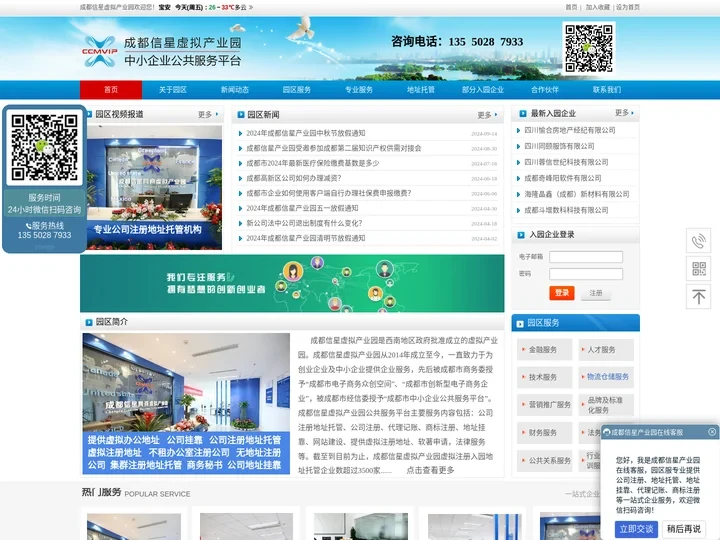
Task: Click the 人才服务 service button
Action: point(606,349)
